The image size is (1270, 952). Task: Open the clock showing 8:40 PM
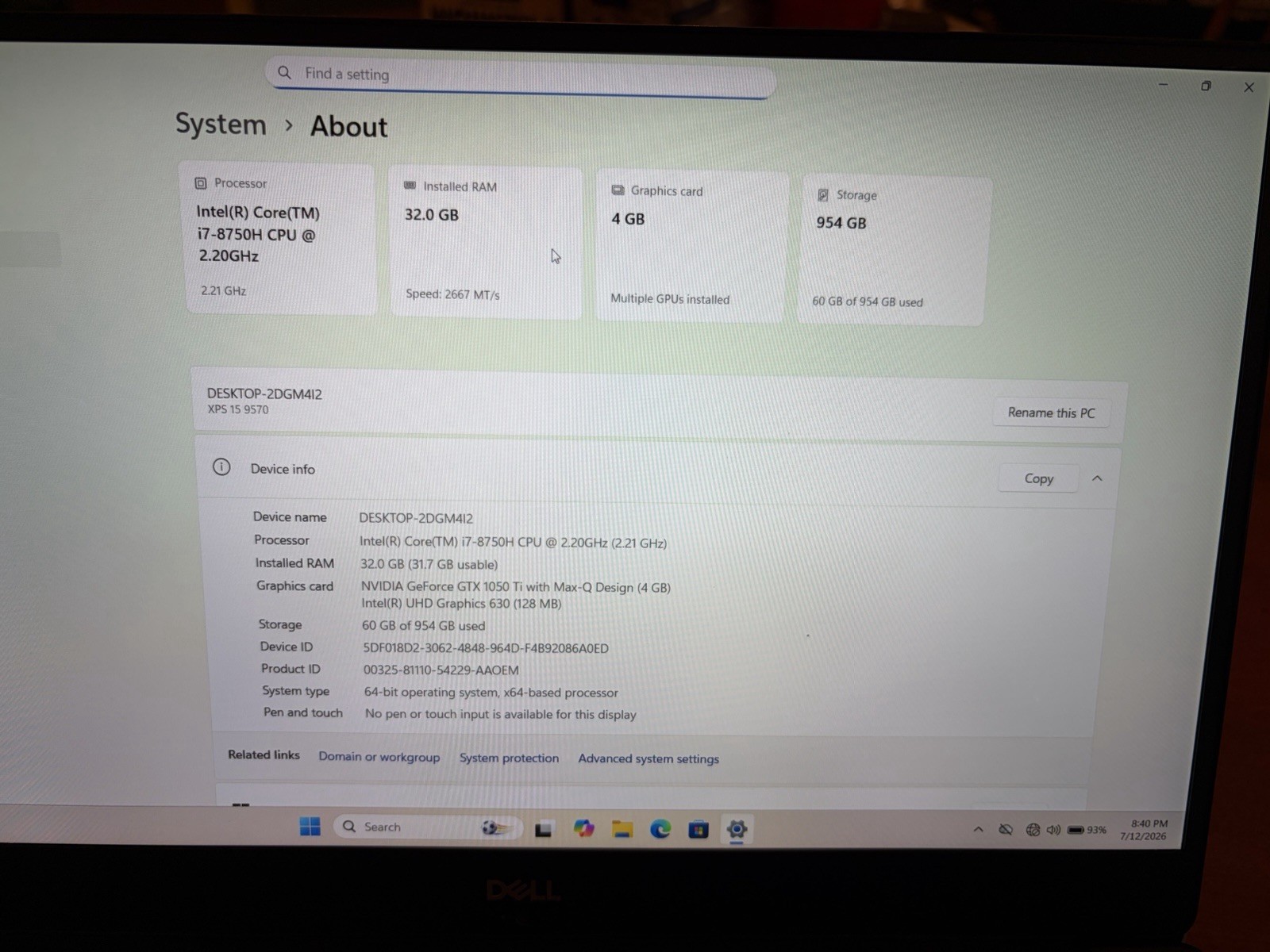click(x=1144, y=830)
